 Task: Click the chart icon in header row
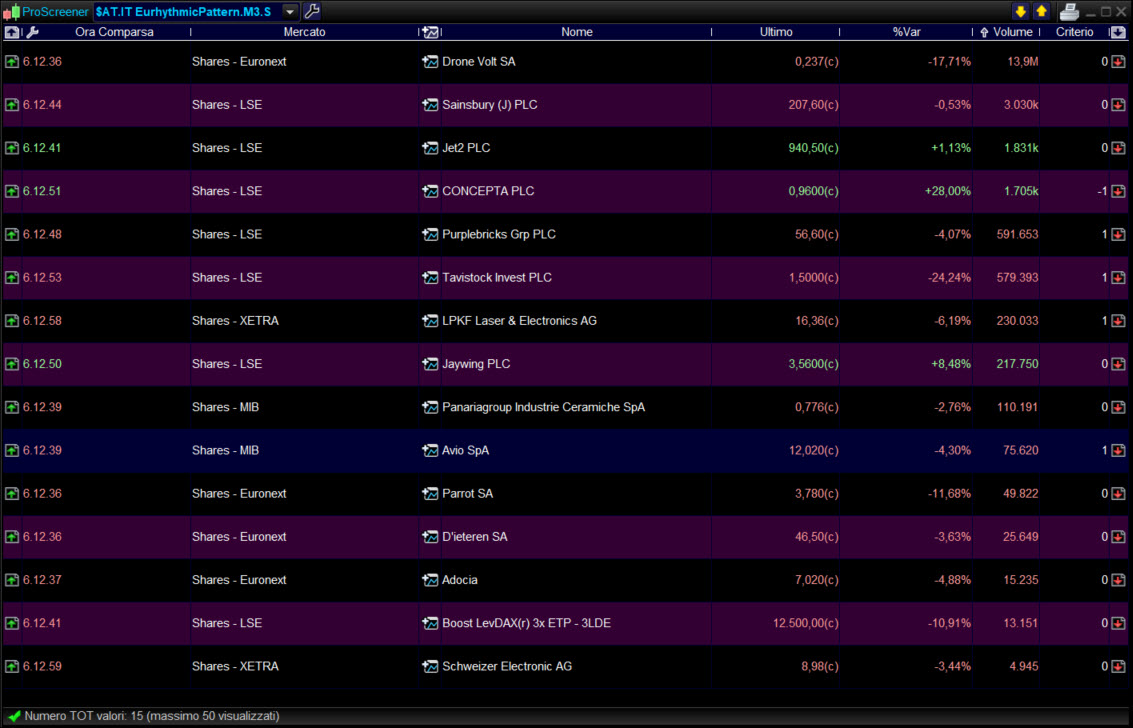[x=431, y=32]
